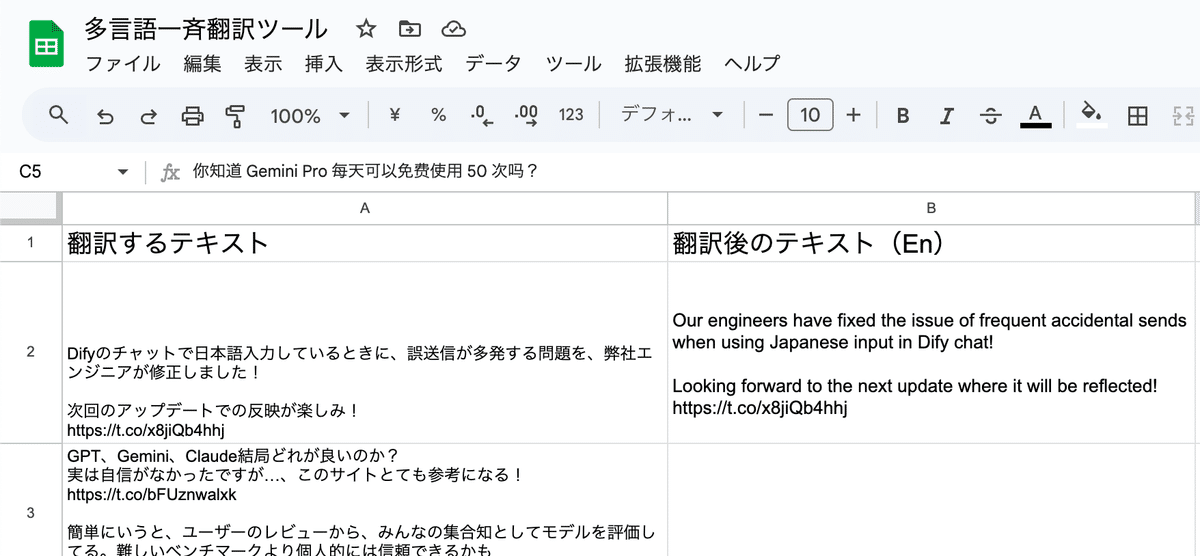The width and height of the screenshot is (1200, 556).
Task: Select cell A3 starting with GPT、Gemini
Action: tap(365, 500)
